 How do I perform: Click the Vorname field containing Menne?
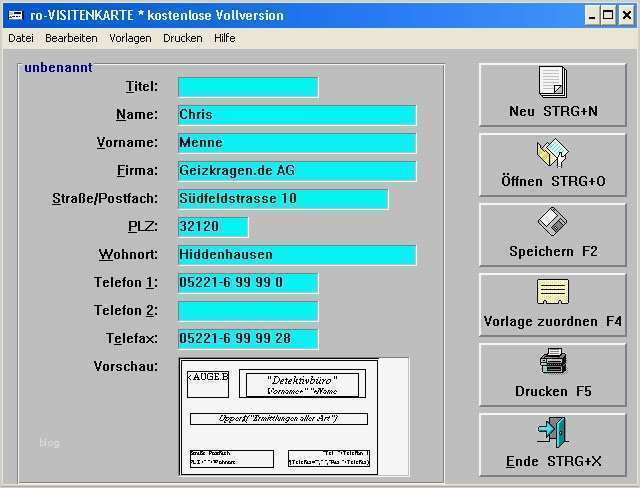click(297, 143)
